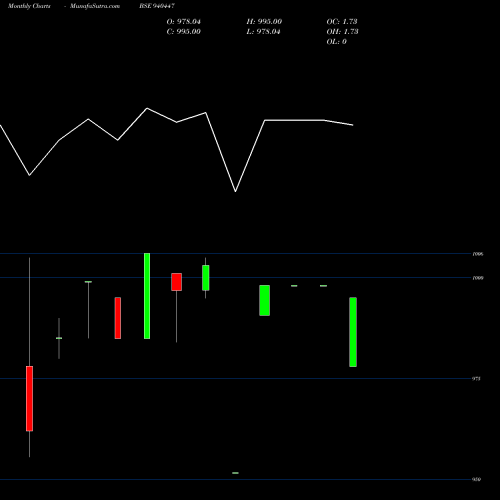Click the high value H: 995.00
Screen dimensions: 500x500
click(264, 22)
